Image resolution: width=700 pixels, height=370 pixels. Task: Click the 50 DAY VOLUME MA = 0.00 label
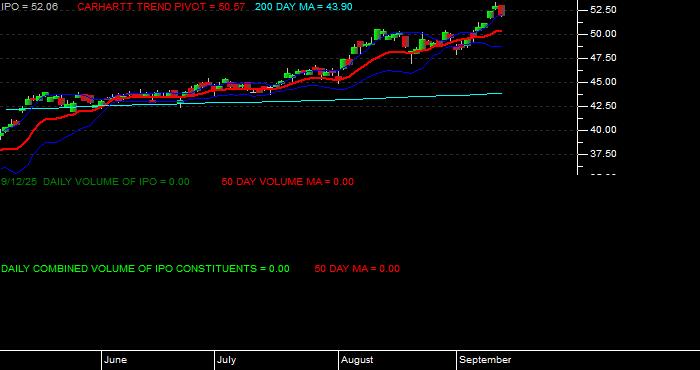coord(288,182)
